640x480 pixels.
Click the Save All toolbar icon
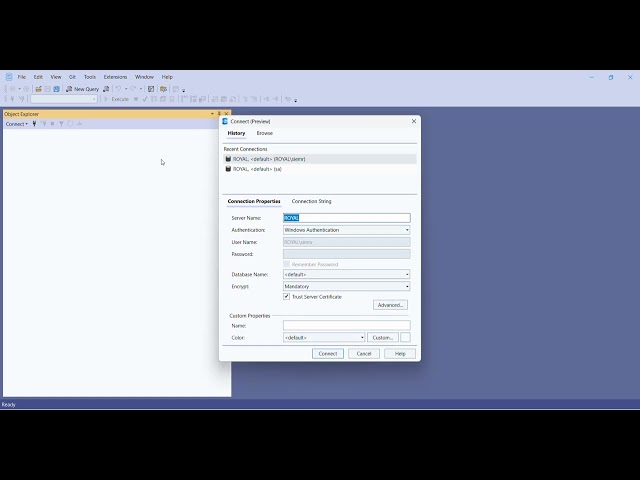tap(57, 89)
